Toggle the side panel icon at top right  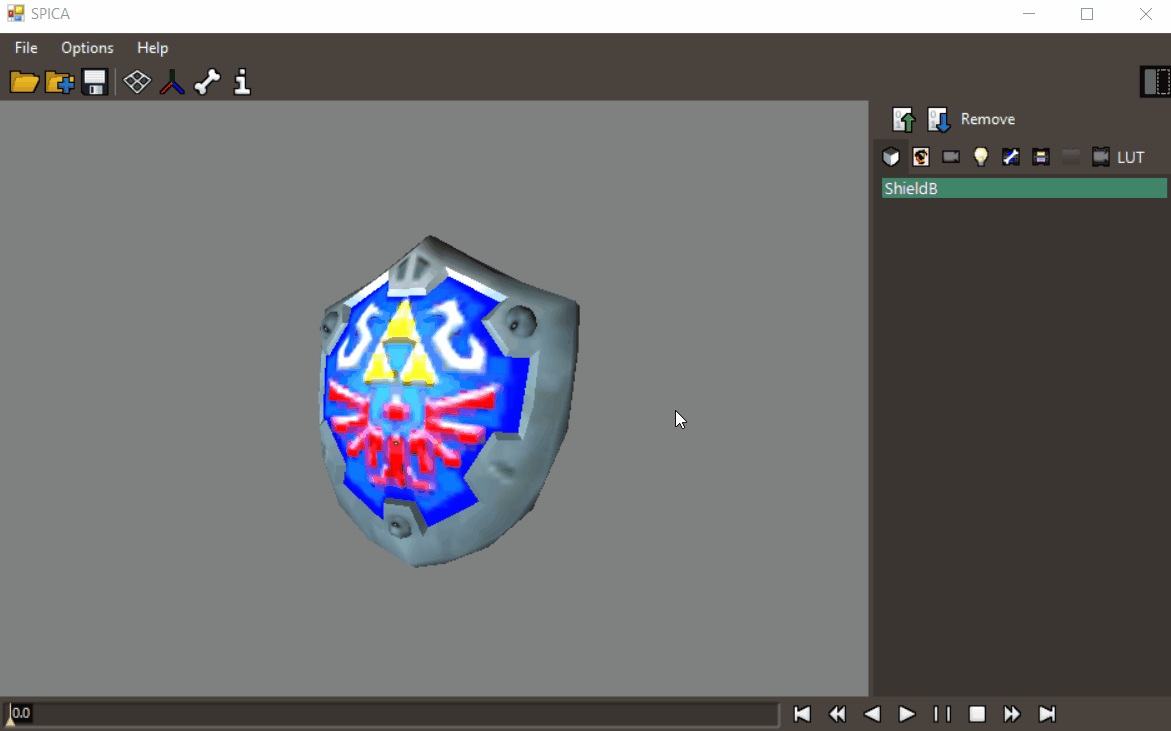pyautogui.click(x=1155, y=81)
